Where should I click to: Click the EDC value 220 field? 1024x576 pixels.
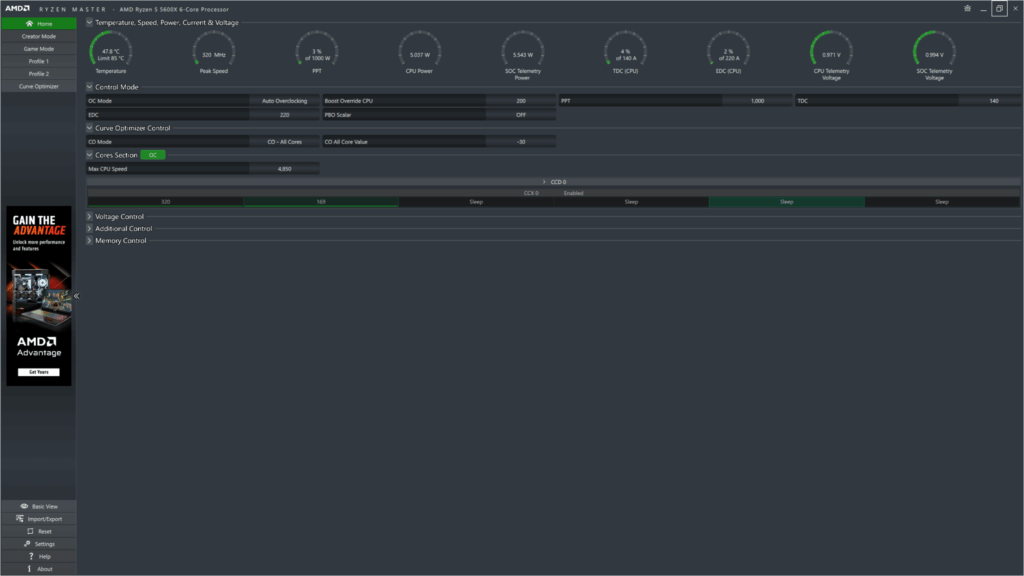point(284,115)
